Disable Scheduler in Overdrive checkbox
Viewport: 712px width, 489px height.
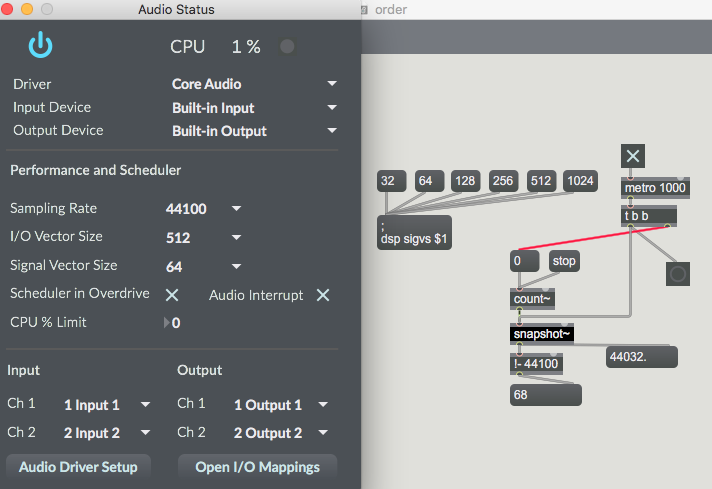172,295
